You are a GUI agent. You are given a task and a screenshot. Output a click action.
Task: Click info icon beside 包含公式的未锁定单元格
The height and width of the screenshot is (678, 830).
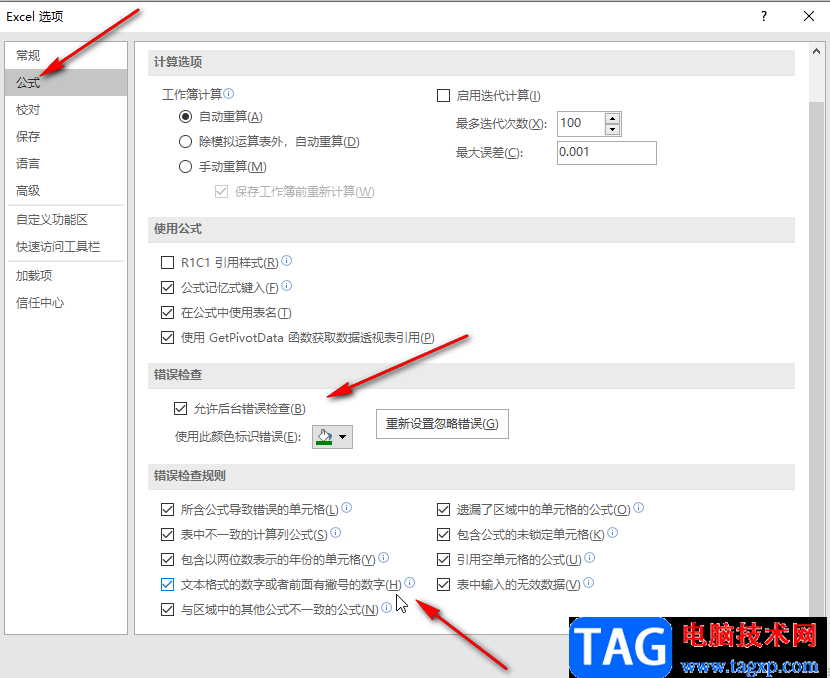pos(612,533)
